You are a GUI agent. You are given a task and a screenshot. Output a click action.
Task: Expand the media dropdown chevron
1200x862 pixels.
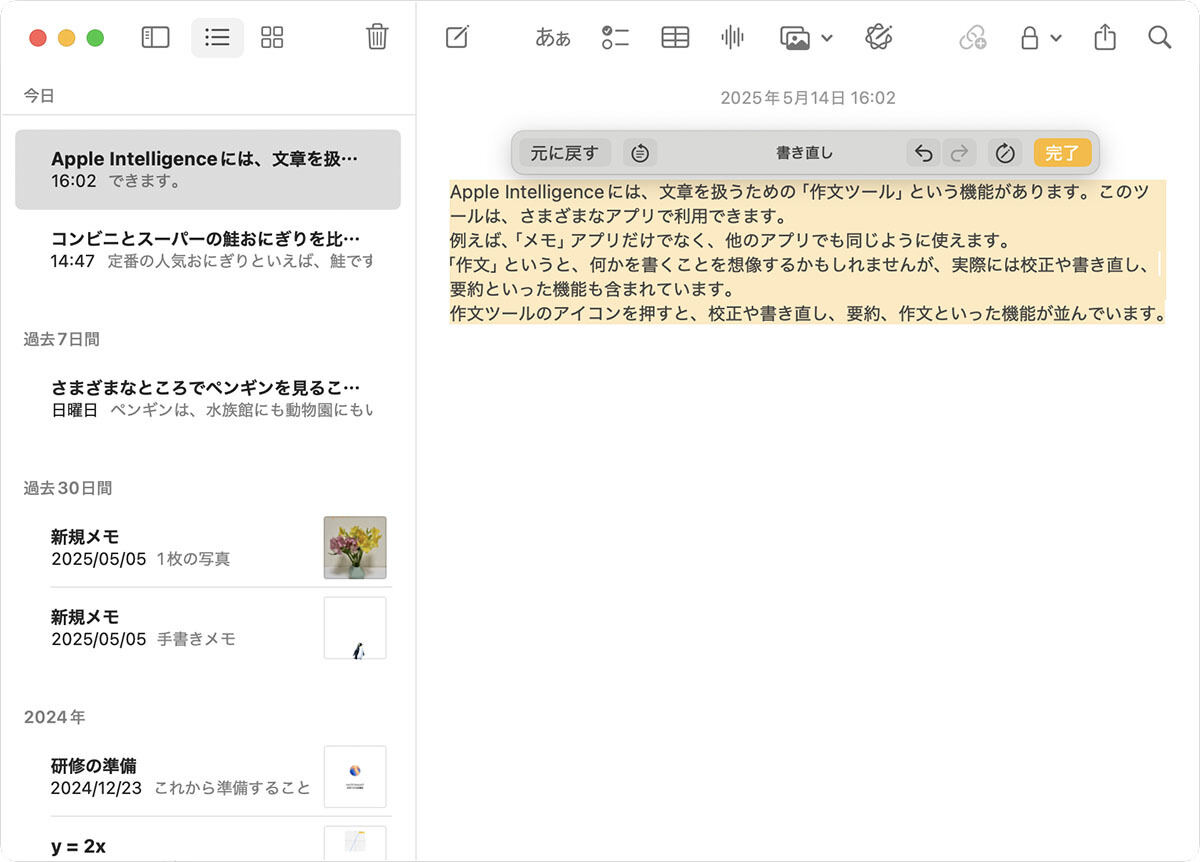click(x=827, y=39)
